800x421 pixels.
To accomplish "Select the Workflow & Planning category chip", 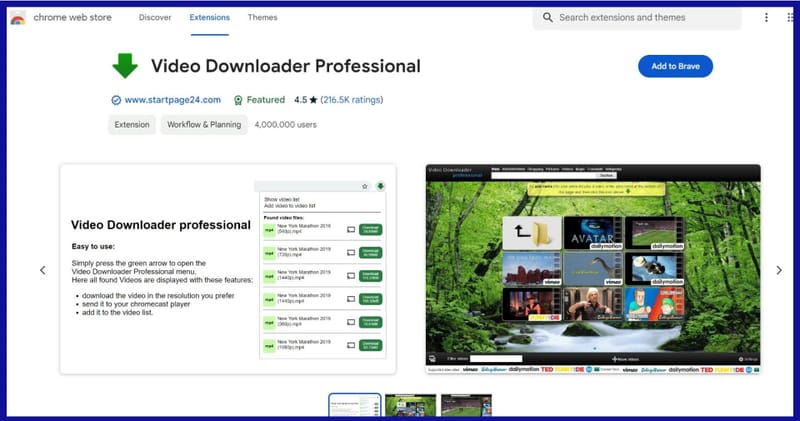I will (204, 125).
